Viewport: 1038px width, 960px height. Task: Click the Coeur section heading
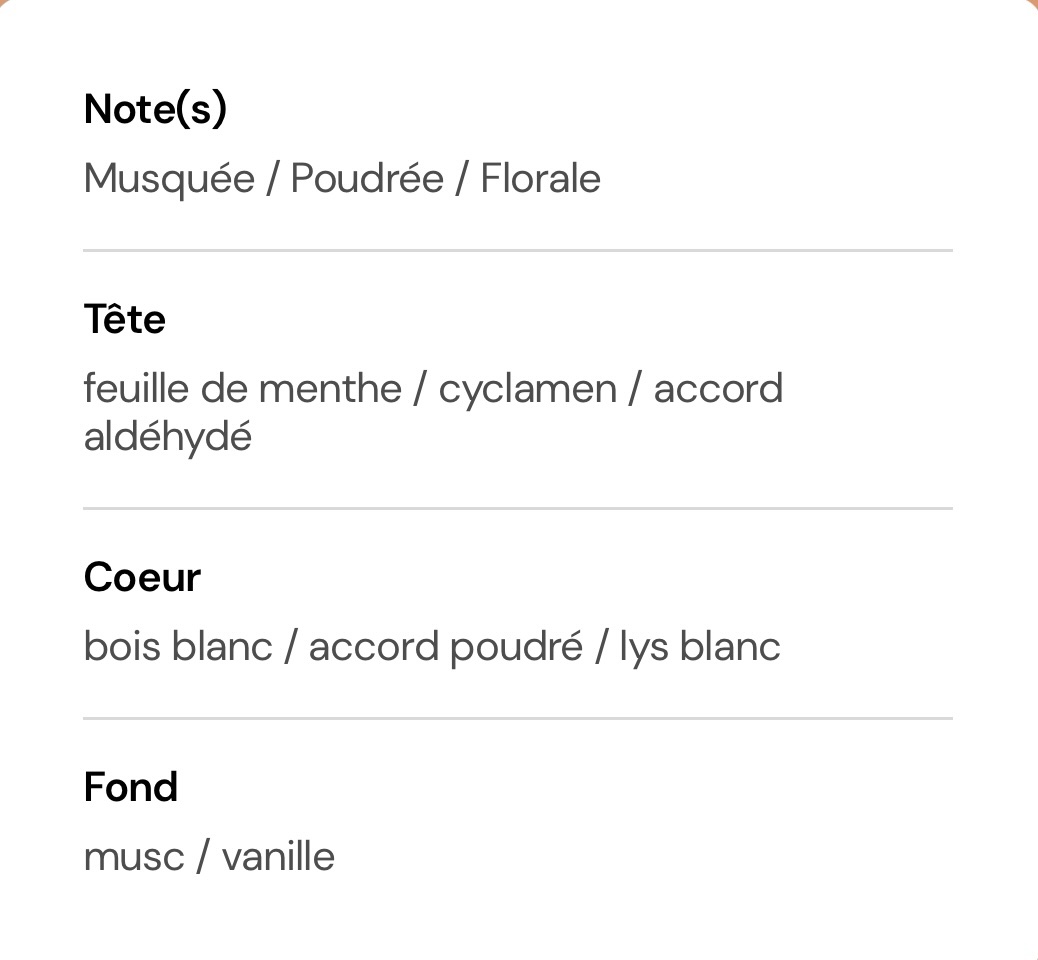tap(142, 577)
